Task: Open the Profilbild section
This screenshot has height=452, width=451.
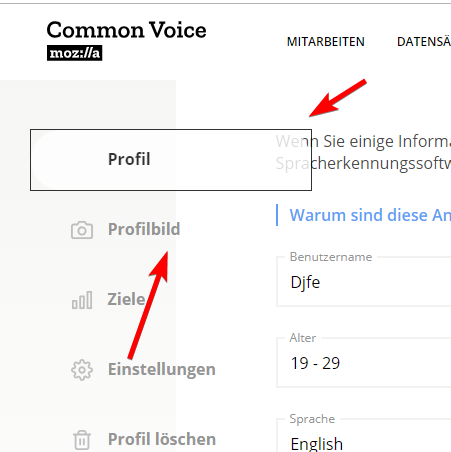Action: (x=144, y=229)
